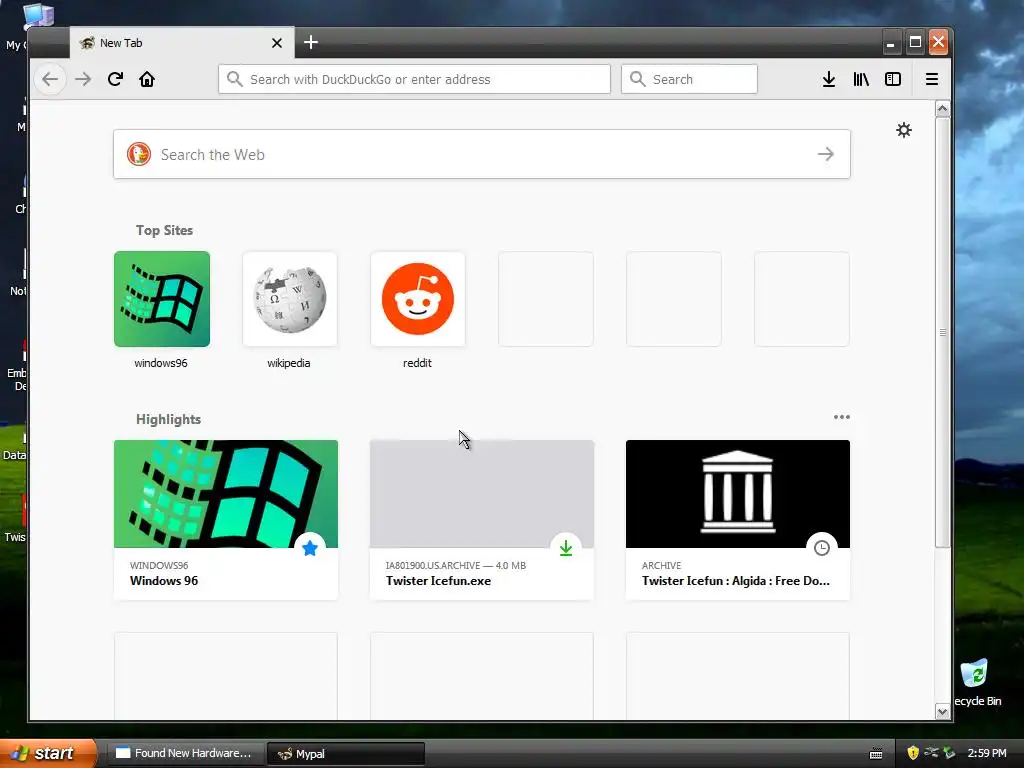Click the page vertical scrollbar thumb
Image resolution: width=1024 pixels, height=768 pixels.
pyautogui.click(x=942, y=332)
